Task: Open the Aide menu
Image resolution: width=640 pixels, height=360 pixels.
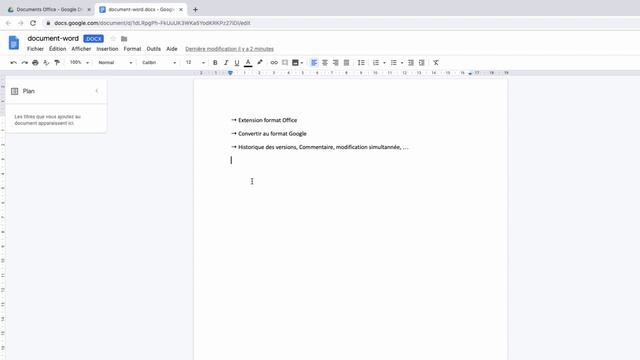Action: (172, 49)
